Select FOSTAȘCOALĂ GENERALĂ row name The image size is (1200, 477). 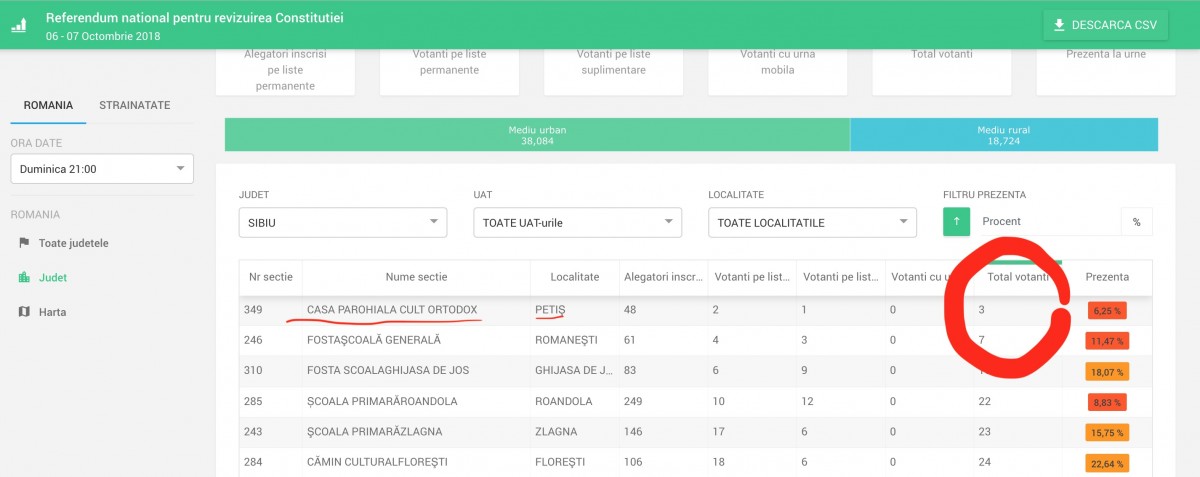point(374,340)
